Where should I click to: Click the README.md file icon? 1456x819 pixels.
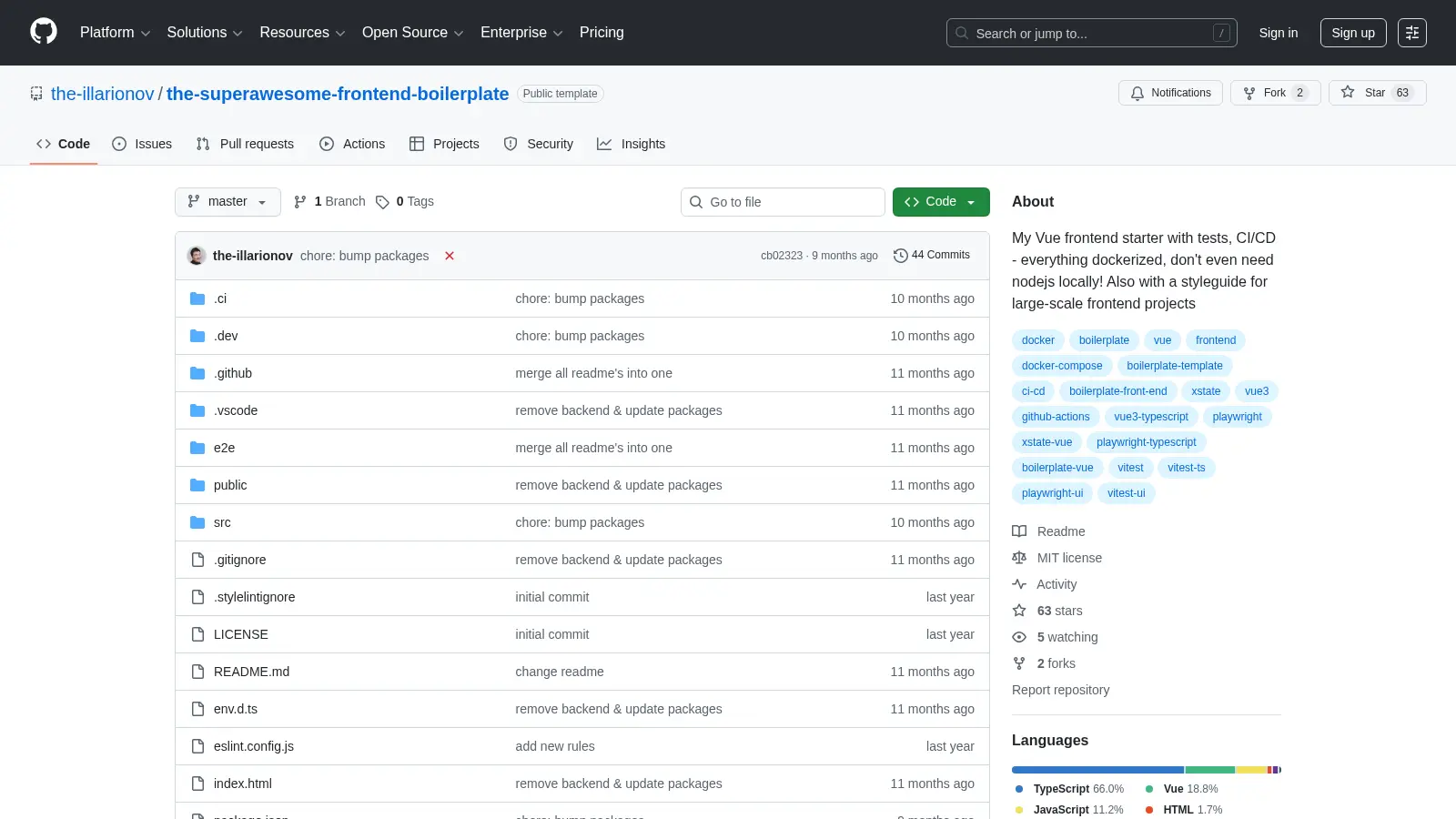click(x=197, y=672)
